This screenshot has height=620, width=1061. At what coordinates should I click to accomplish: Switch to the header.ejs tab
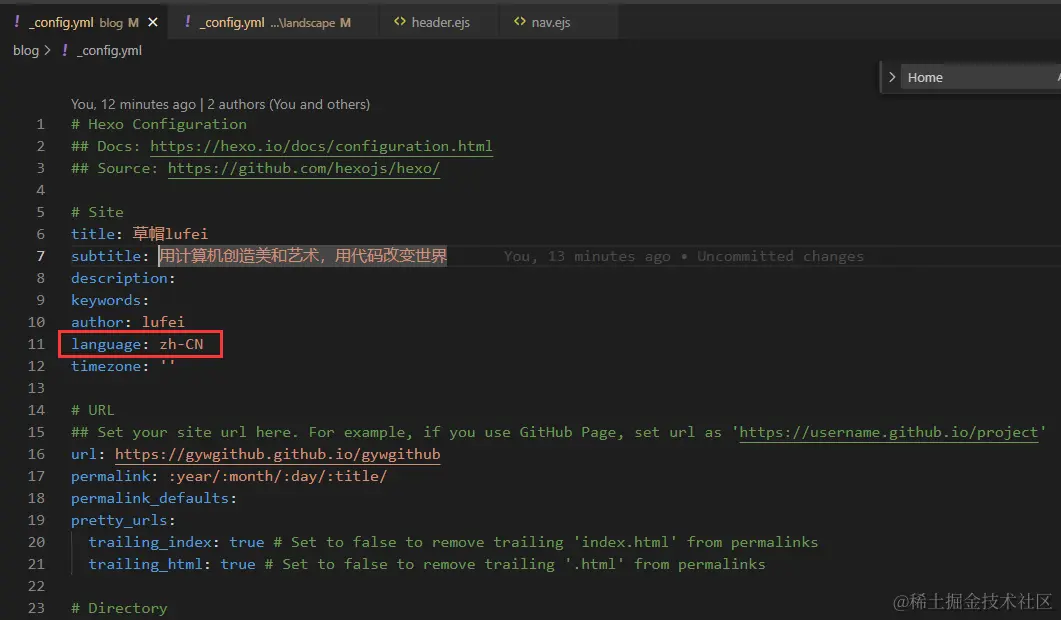tap(440, 22)
